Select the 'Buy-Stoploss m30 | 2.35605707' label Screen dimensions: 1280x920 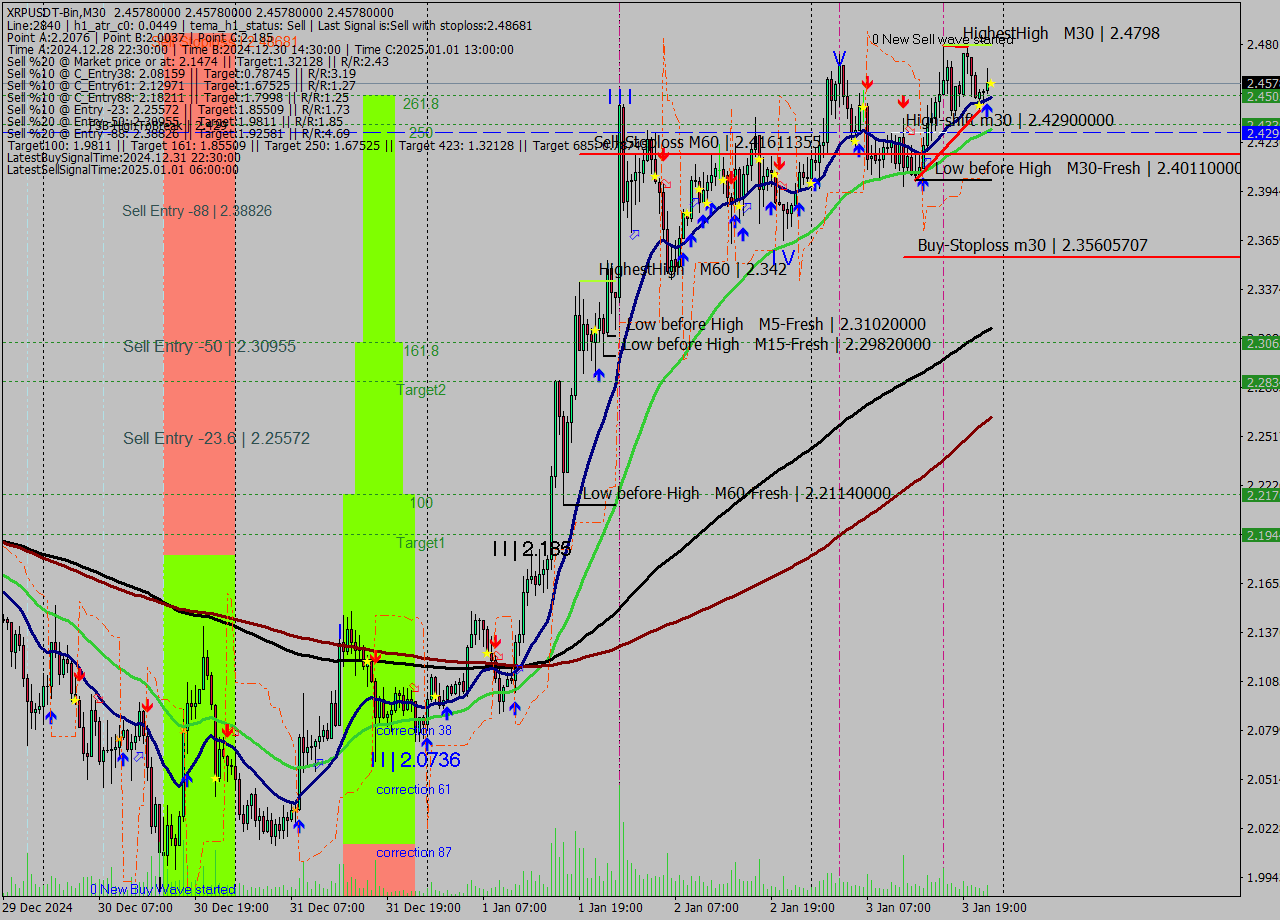tap(1033, 245)
